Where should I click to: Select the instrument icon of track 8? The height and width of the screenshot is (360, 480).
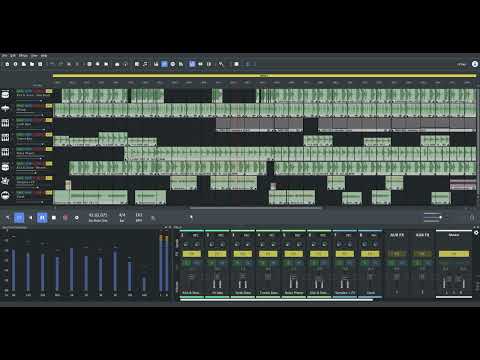(5, 196)
